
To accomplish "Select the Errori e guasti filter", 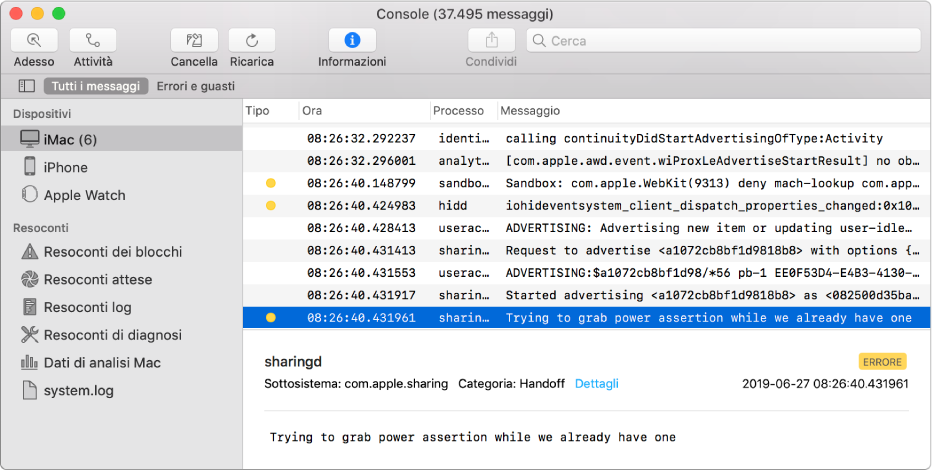I will (x=195, y=86).
